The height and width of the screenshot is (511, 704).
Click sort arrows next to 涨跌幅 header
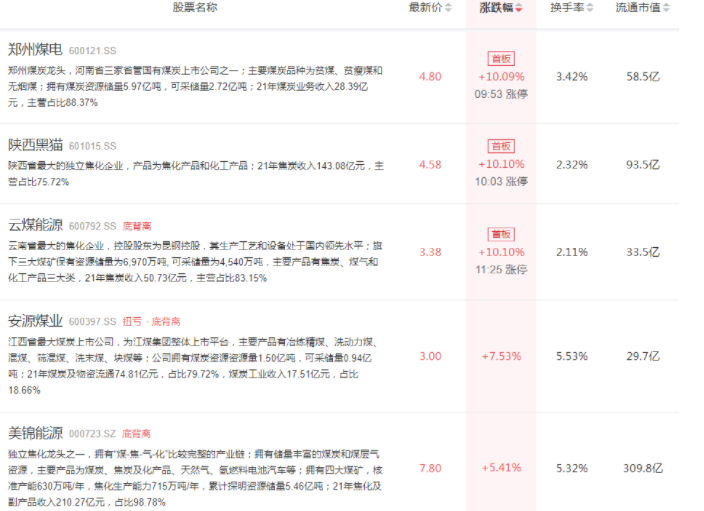[x=518, y=8]
